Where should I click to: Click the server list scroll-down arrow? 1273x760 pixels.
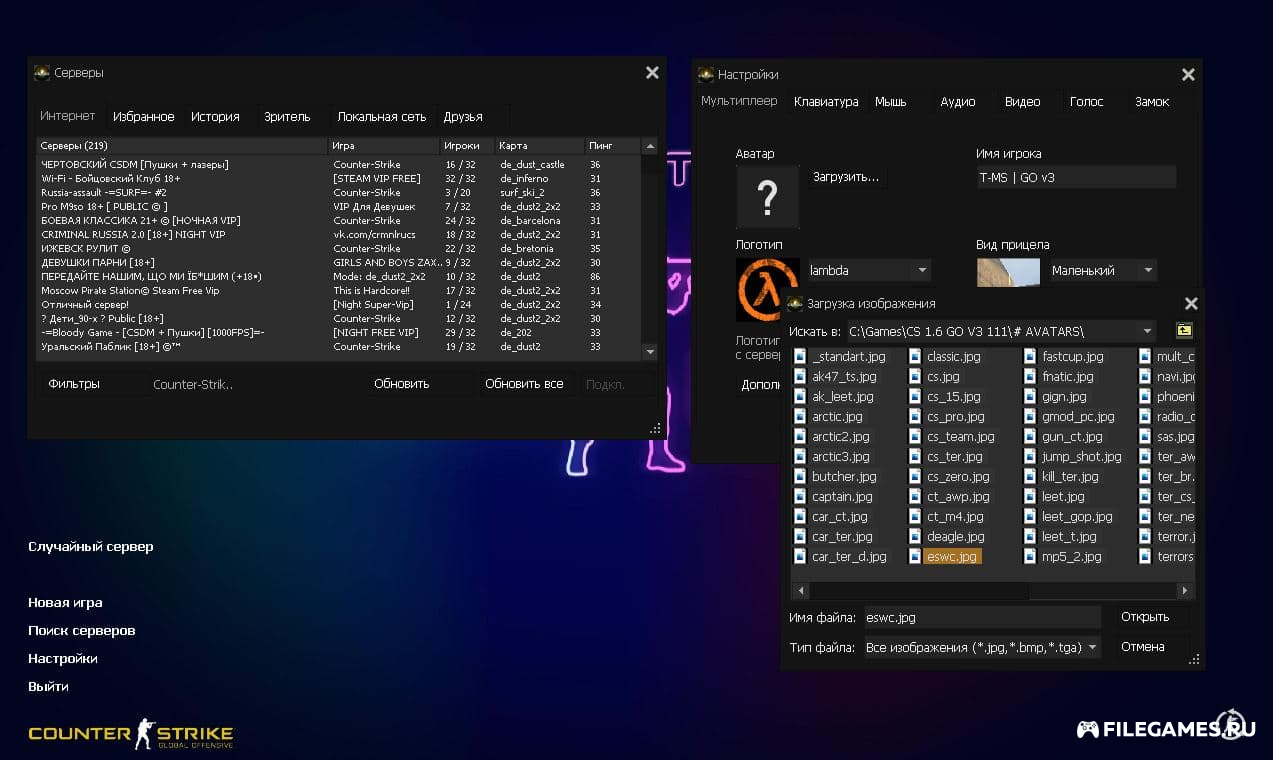coord(650,352)
